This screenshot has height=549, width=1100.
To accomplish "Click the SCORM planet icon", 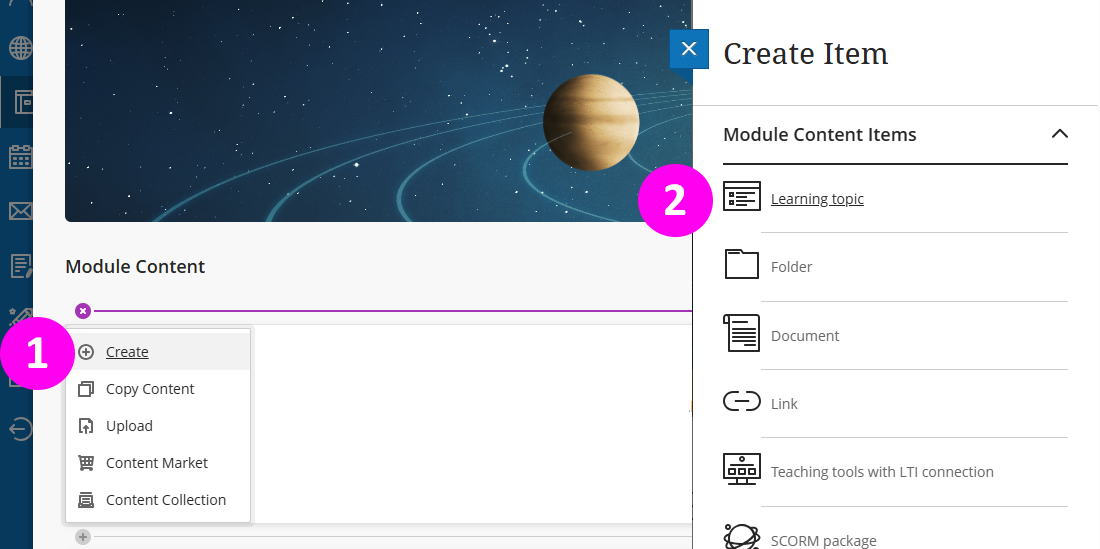I will 742,536.
